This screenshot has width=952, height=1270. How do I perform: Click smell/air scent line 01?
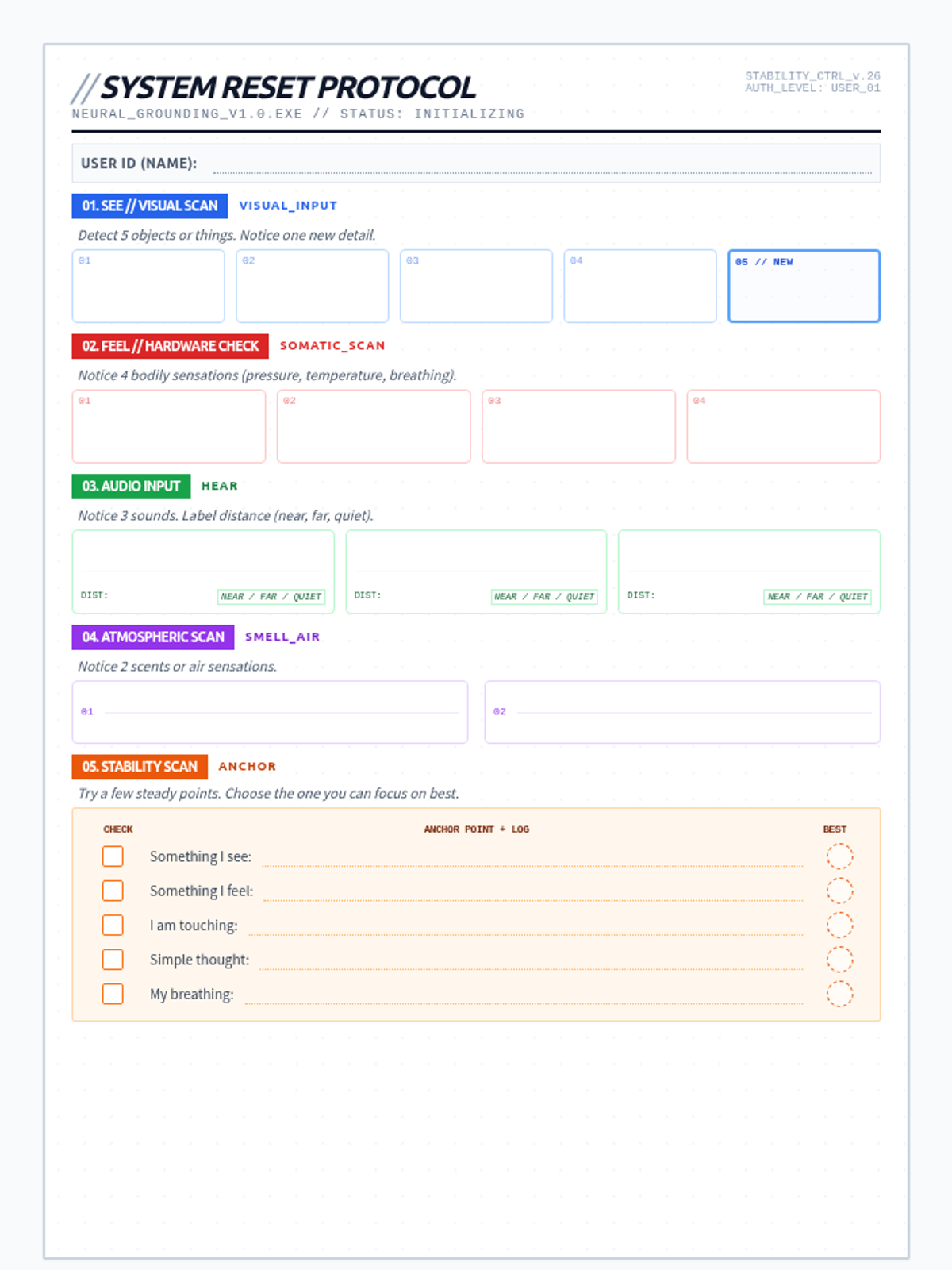[x=281, y=712]
